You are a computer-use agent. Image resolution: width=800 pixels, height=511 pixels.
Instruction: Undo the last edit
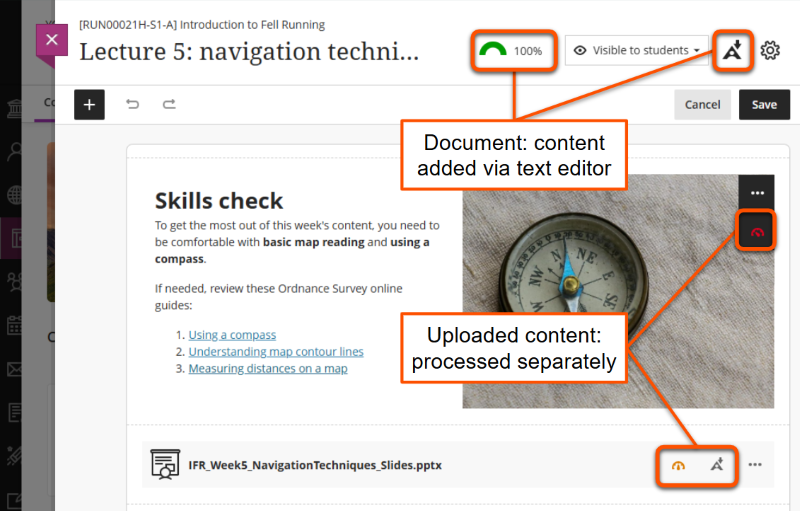click(x=131, y=104)
